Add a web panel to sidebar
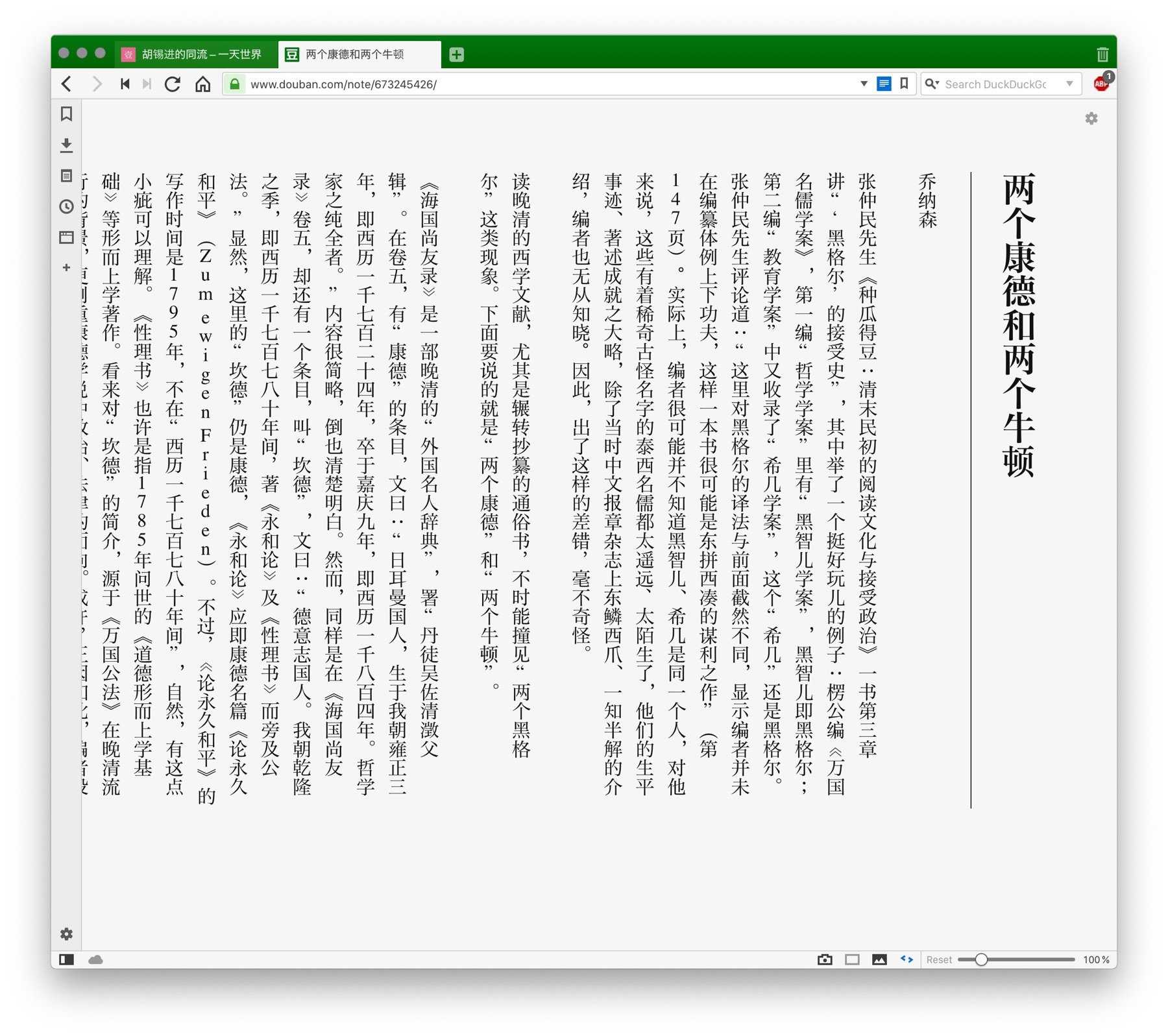 pyautogui.click(x=66, y=267)
